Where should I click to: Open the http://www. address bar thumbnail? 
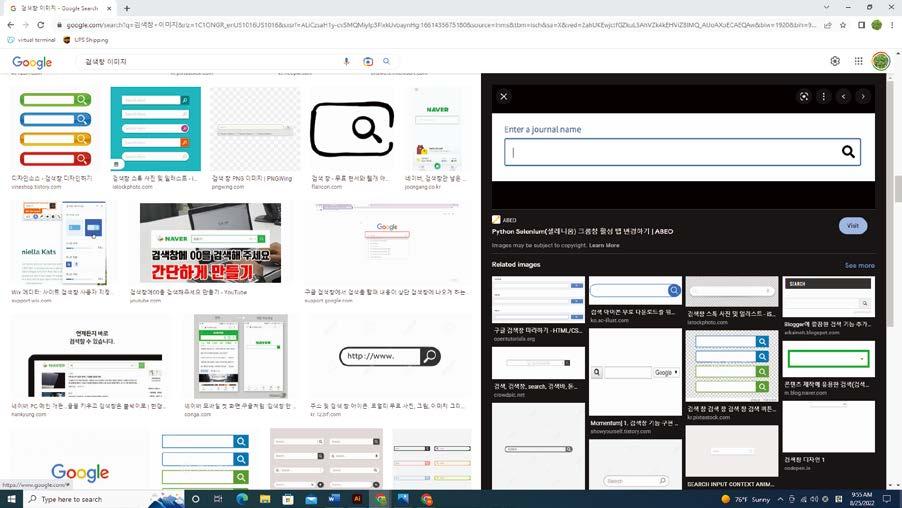pyautogui.click(x=389, y=357)
